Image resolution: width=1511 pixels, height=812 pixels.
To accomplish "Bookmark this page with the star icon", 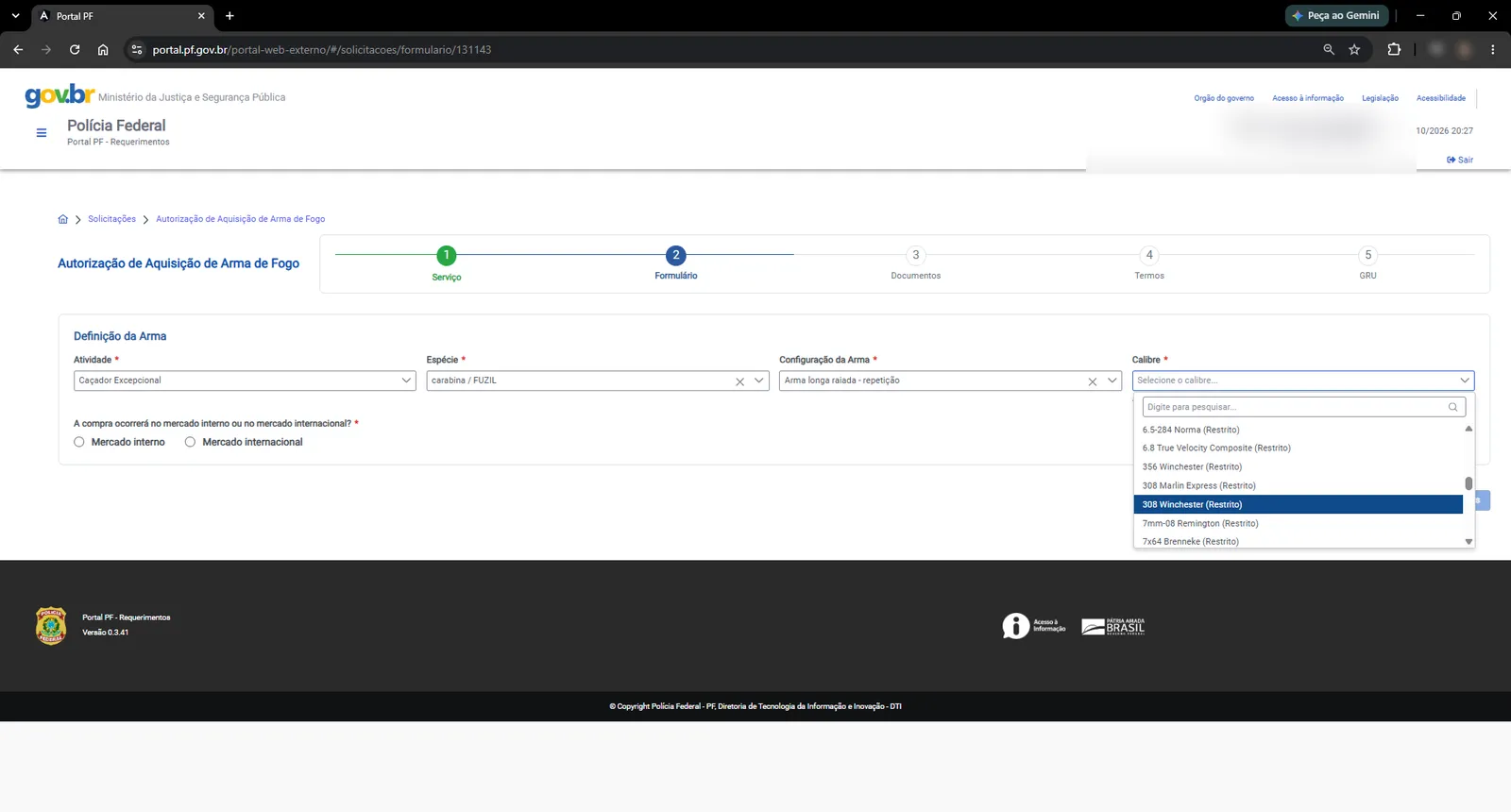I will click(1354, 49).
